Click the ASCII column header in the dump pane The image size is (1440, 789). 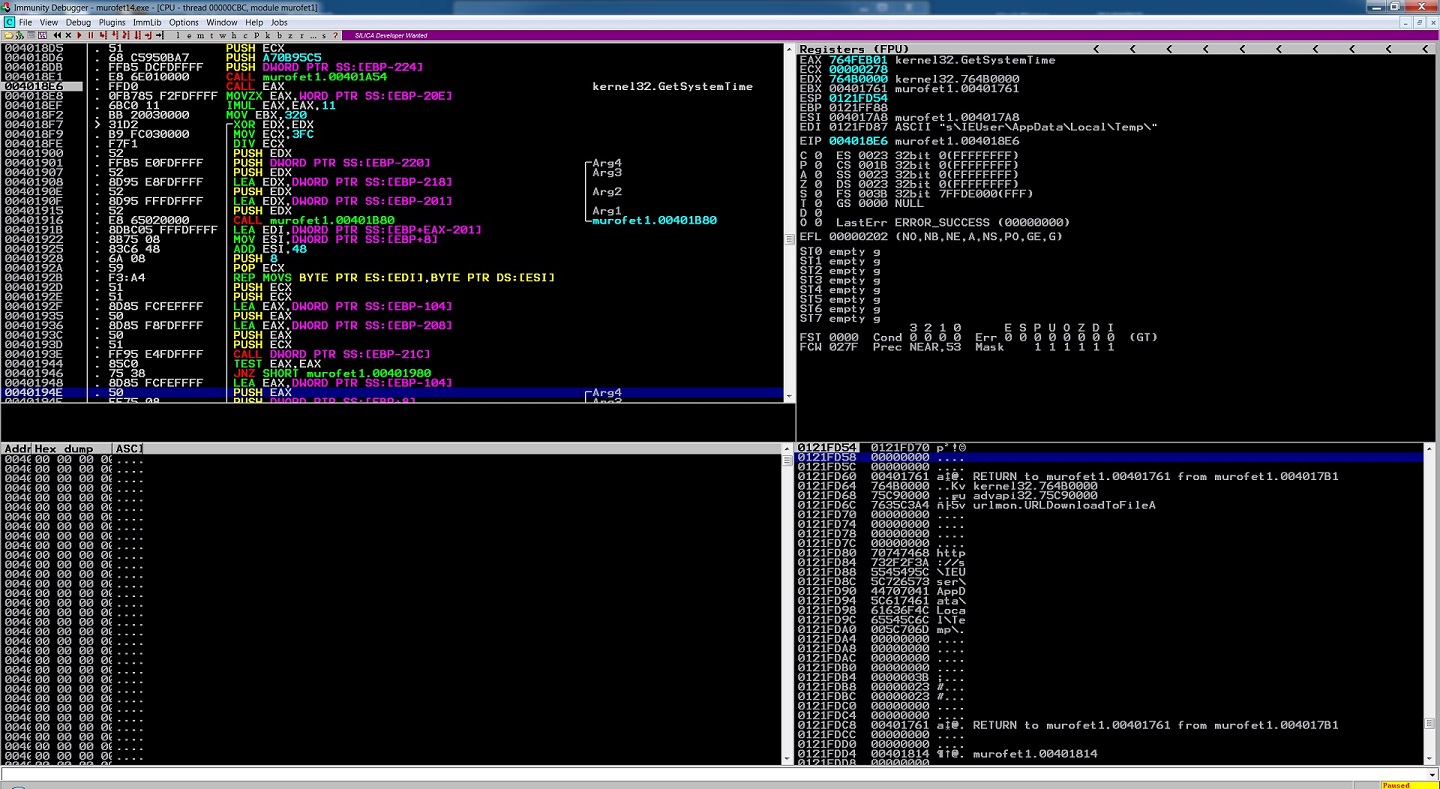coord(130,449)
